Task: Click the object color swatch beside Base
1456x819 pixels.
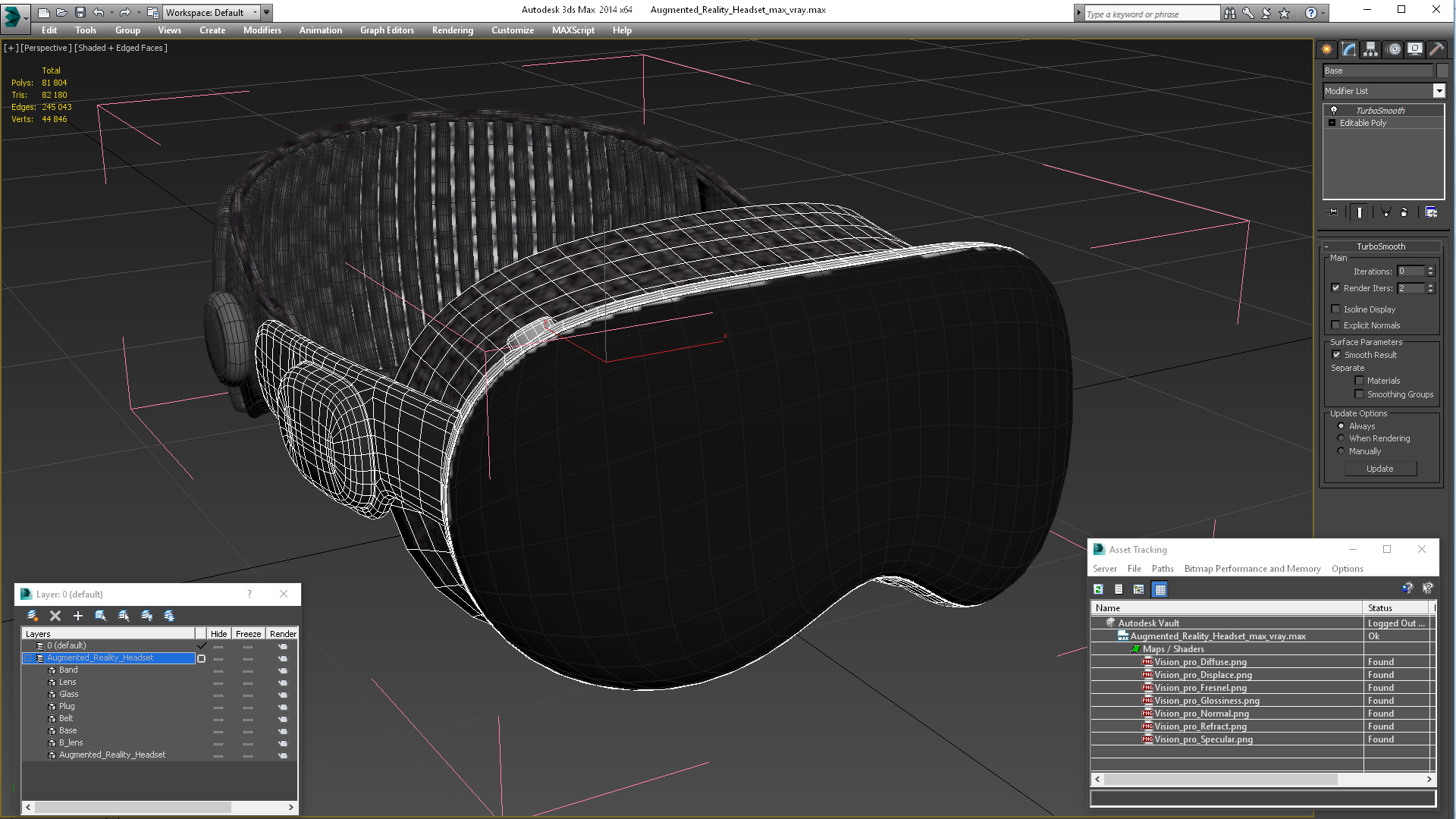Action: (1442, 71)
